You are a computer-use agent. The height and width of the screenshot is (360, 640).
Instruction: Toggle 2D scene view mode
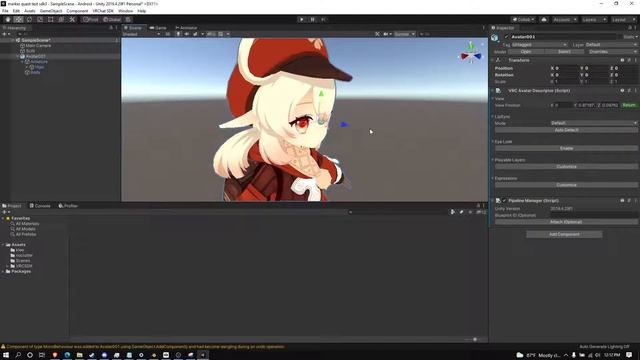click(x=167, y=34)
